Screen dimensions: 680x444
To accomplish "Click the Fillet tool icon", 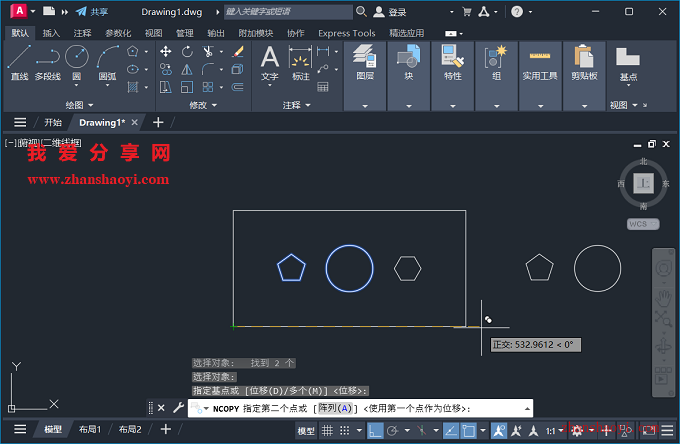I will [208, 69].
